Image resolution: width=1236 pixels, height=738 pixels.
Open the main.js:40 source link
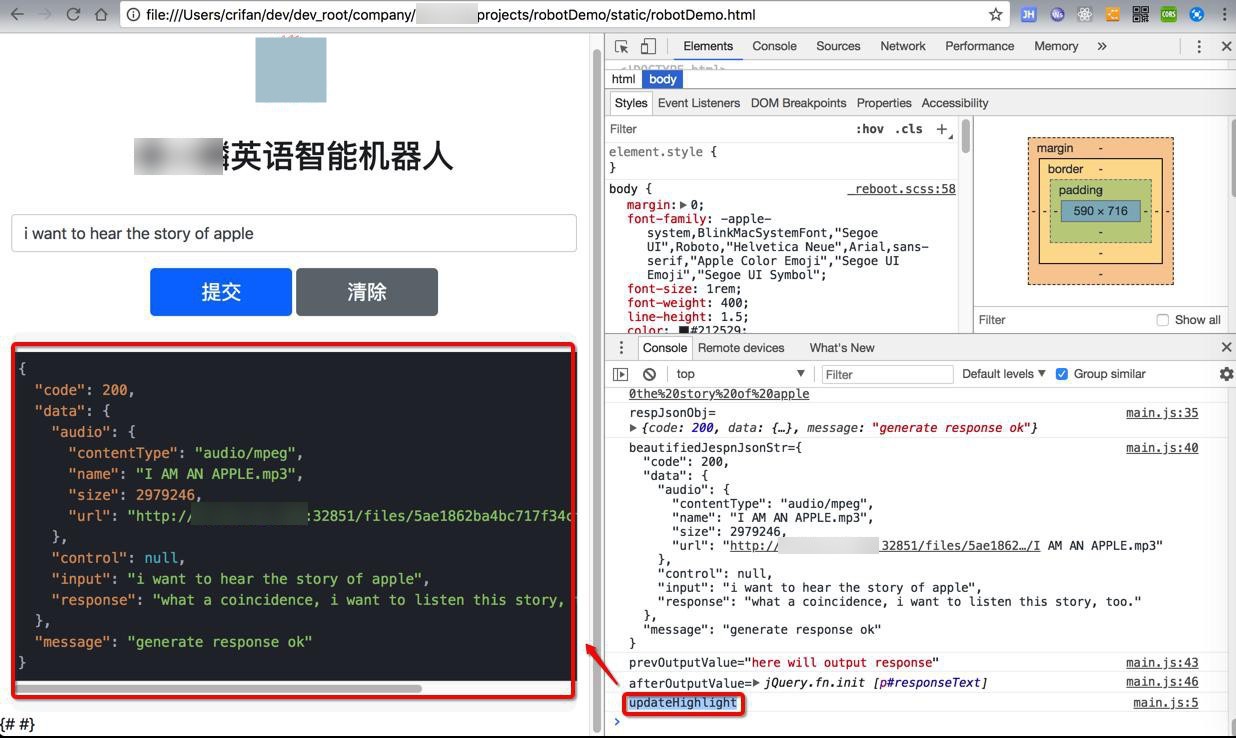tap(1162, 448)
